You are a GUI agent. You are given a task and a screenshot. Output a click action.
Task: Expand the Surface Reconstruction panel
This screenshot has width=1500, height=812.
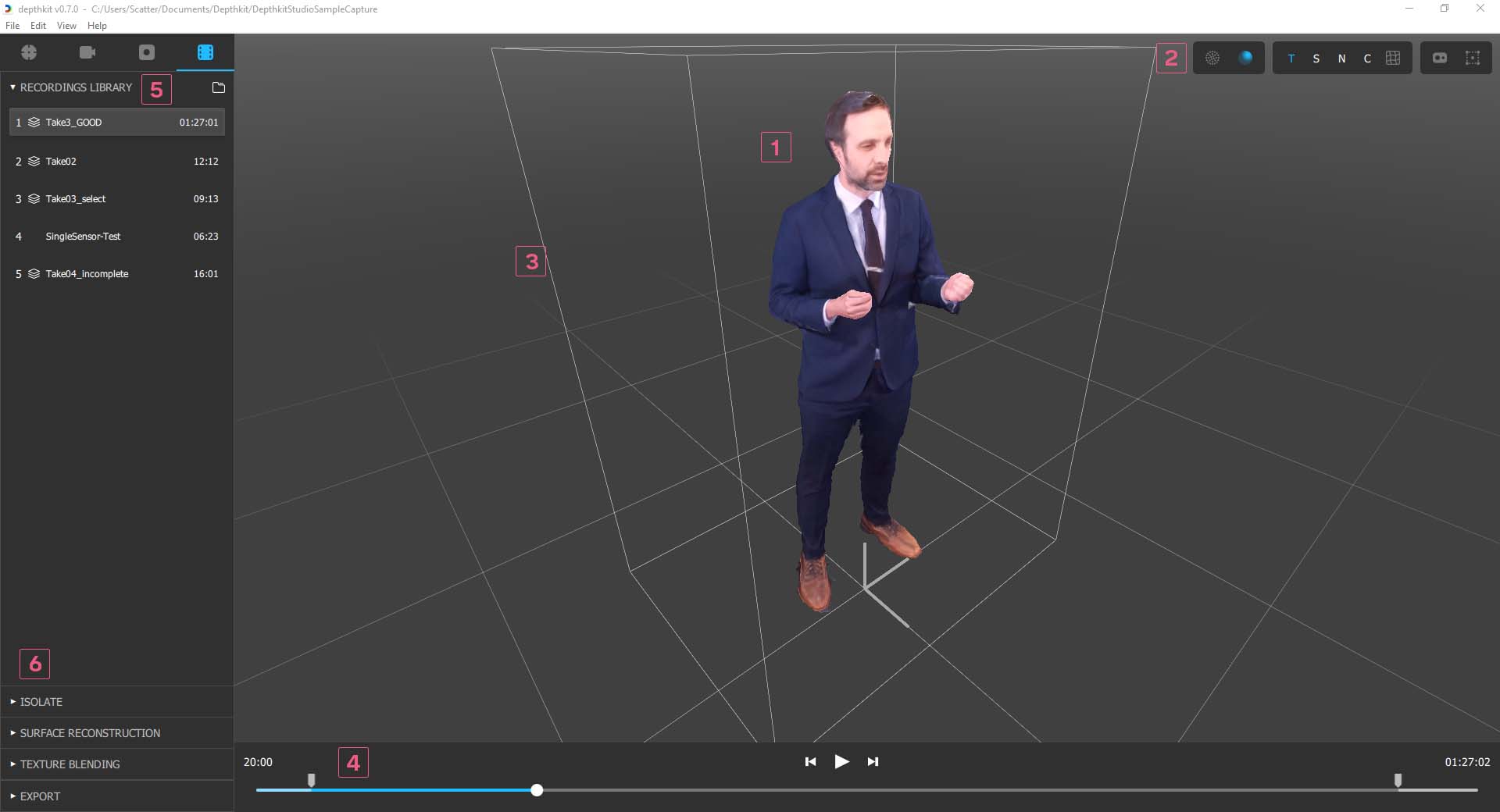click(x=90, y=733)
